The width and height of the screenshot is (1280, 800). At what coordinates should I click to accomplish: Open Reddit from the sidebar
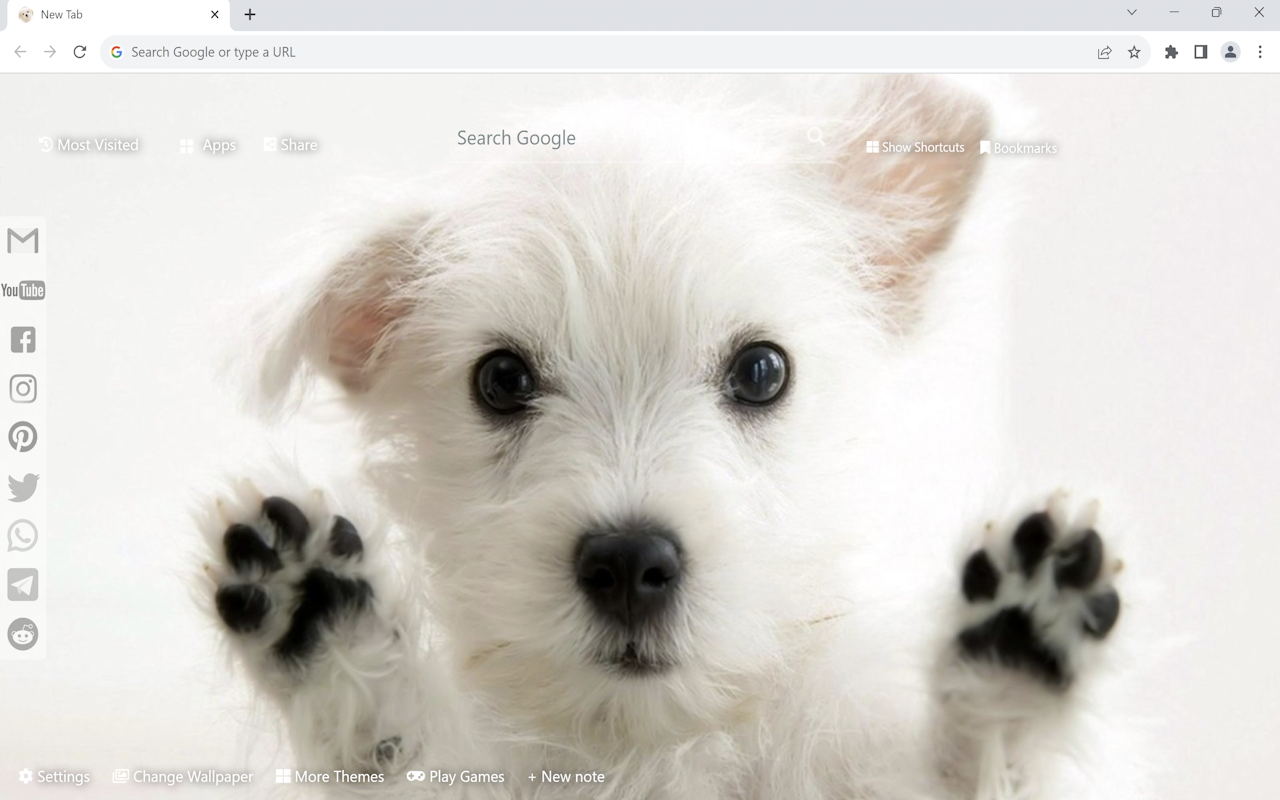(22, 633)
